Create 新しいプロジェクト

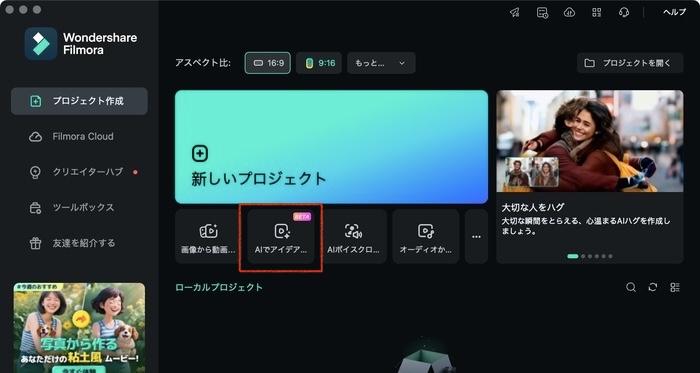coord(331,147)
